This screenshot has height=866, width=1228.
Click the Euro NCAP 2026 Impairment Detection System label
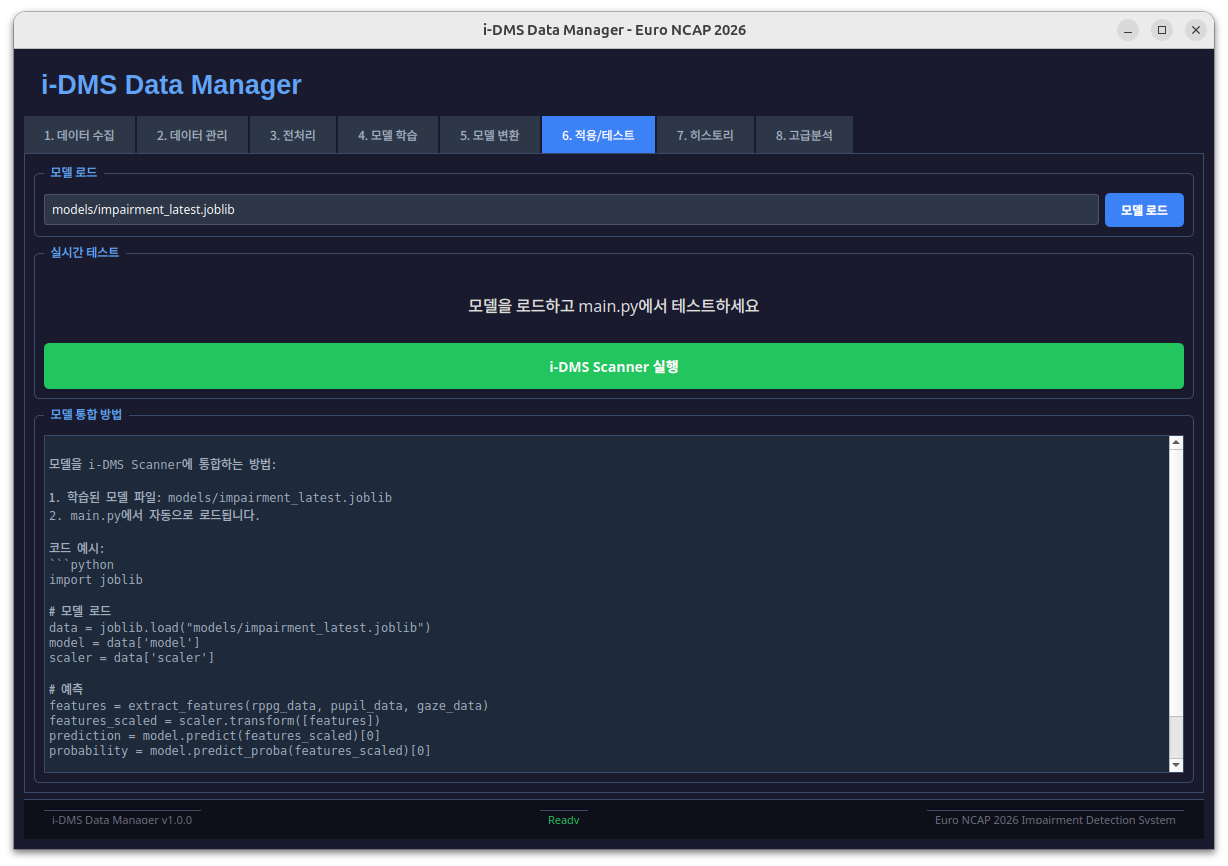tap(1054, 818)
